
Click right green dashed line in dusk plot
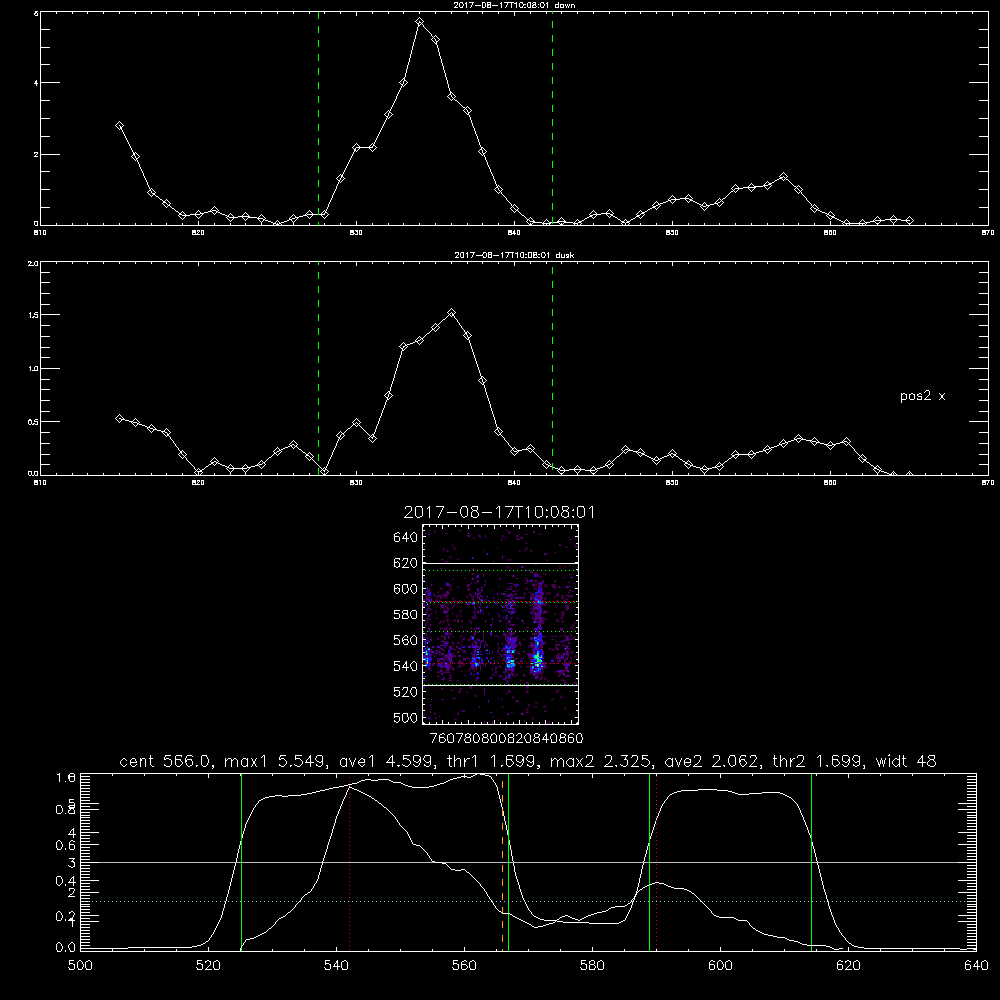click(x=552, y=368)
